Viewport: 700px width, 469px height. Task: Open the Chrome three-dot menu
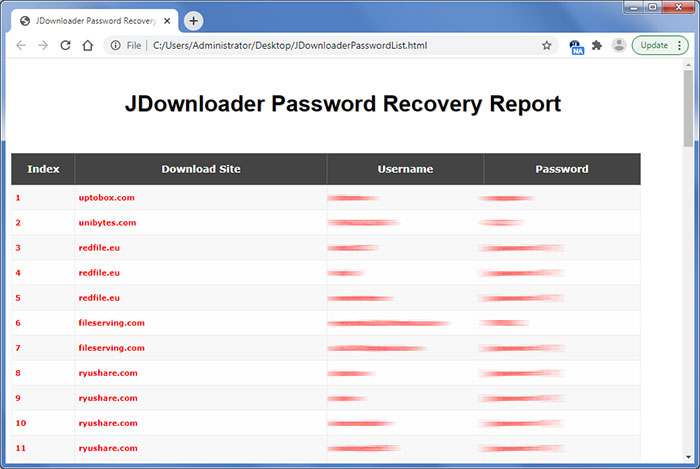682,45
